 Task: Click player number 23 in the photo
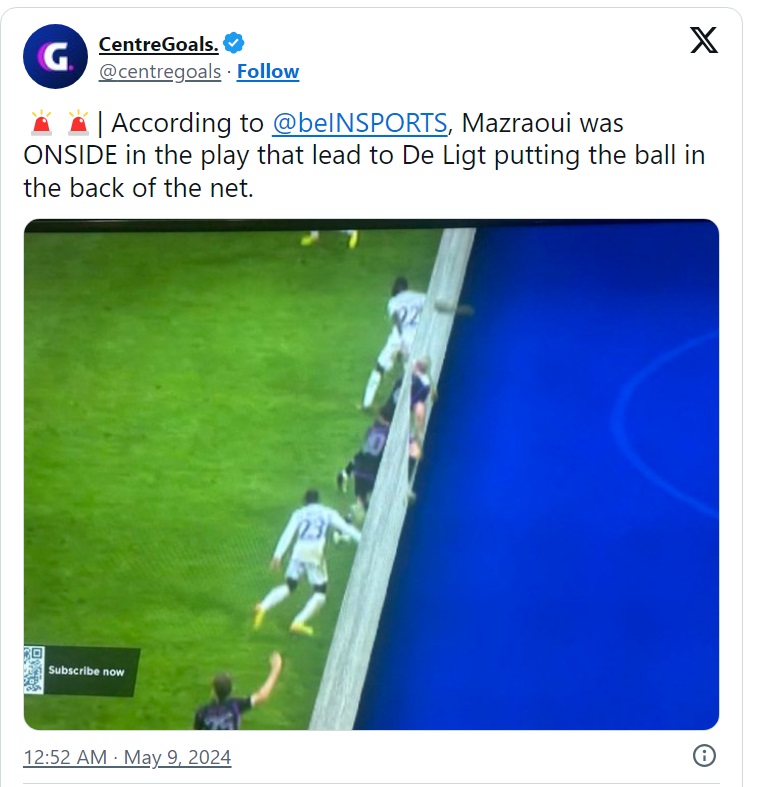point(306,555)
